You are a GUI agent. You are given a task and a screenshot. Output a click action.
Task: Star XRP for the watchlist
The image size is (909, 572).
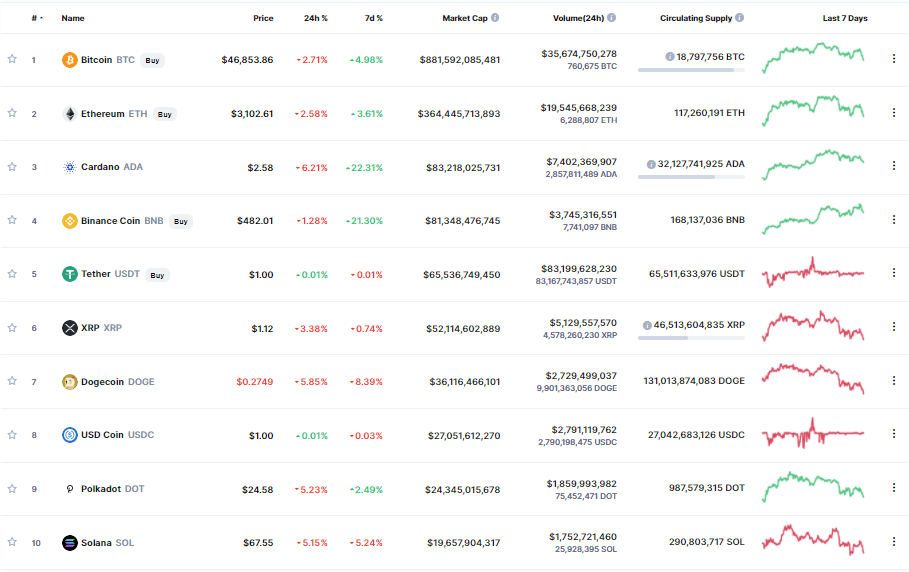coord(12,328)
